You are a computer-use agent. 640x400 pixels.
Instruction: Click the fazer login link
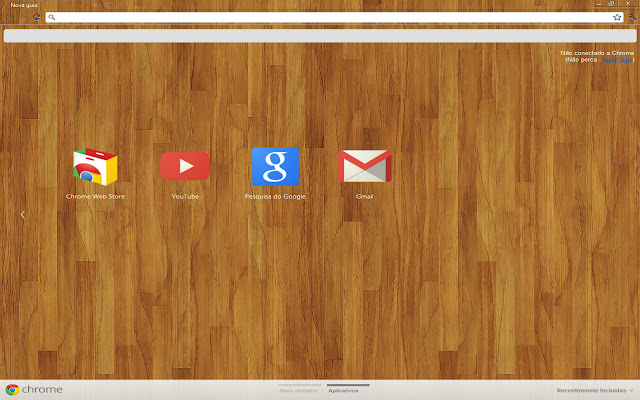click(617, 60)
